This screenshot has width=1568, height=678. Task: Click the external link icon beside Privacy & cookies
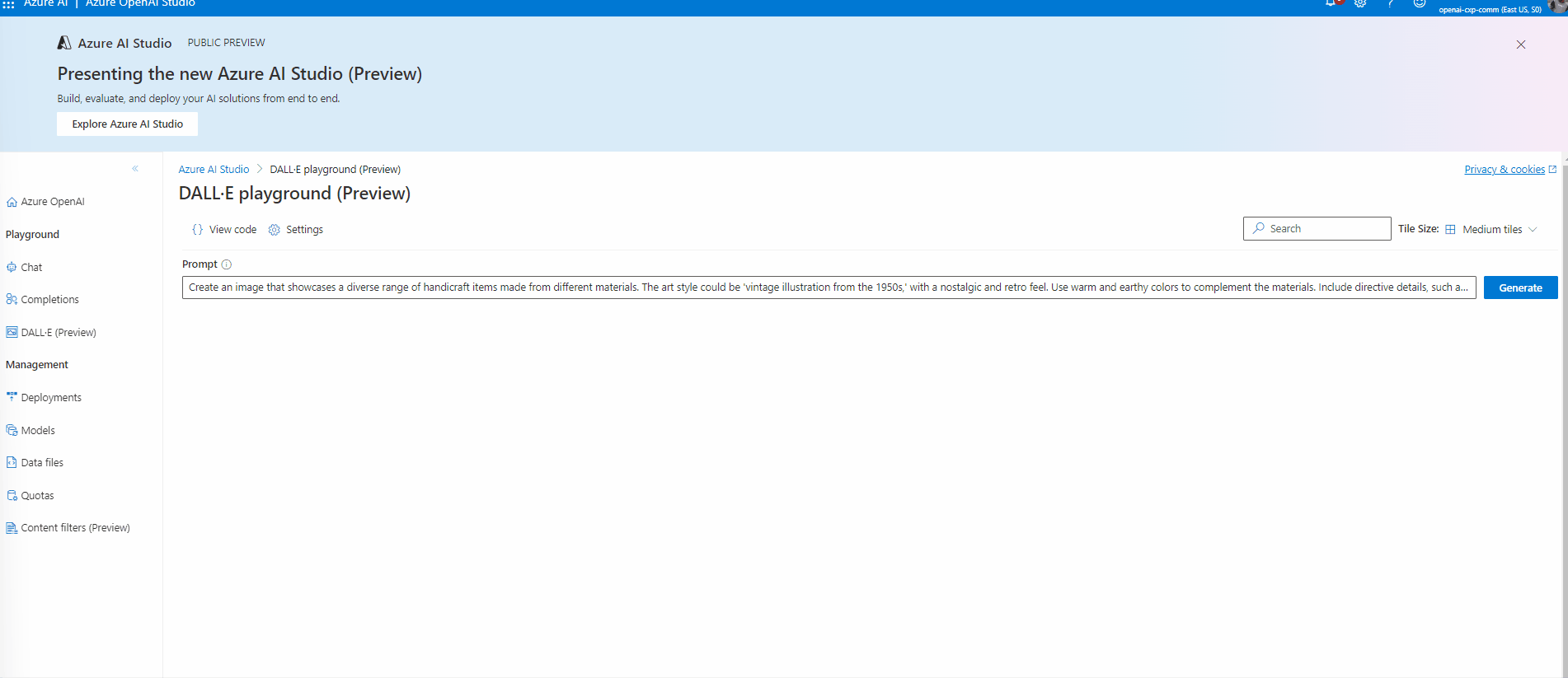click(1552, 169)
